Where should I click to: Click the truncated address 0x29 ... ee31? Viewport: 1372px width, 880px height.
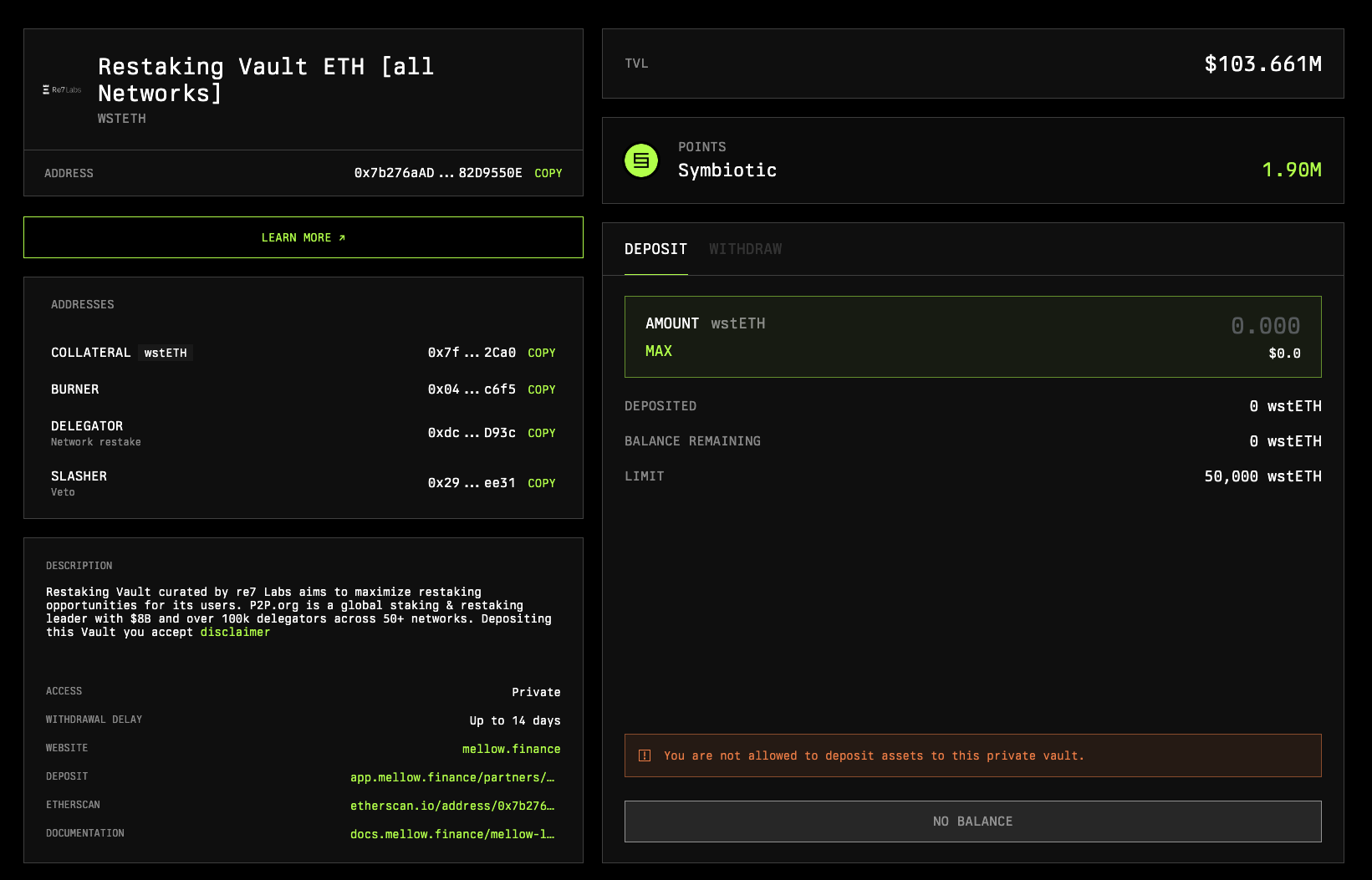click(x=472, y=483)
